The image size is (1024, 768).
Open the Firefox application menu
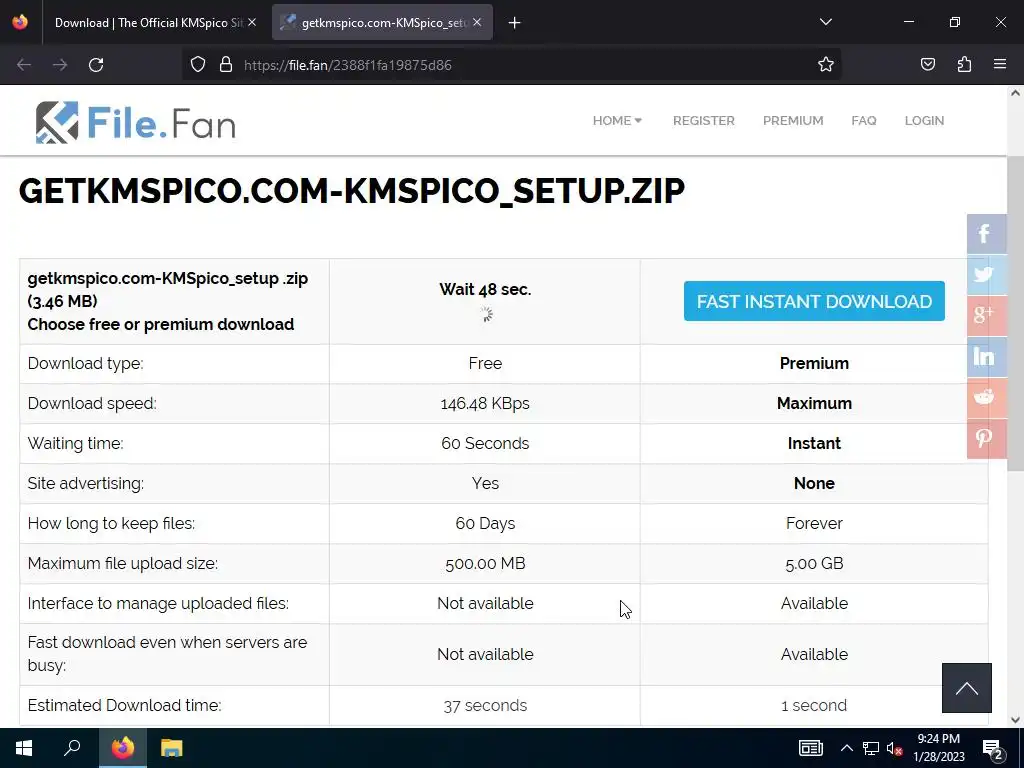(x=1000, y=65)
